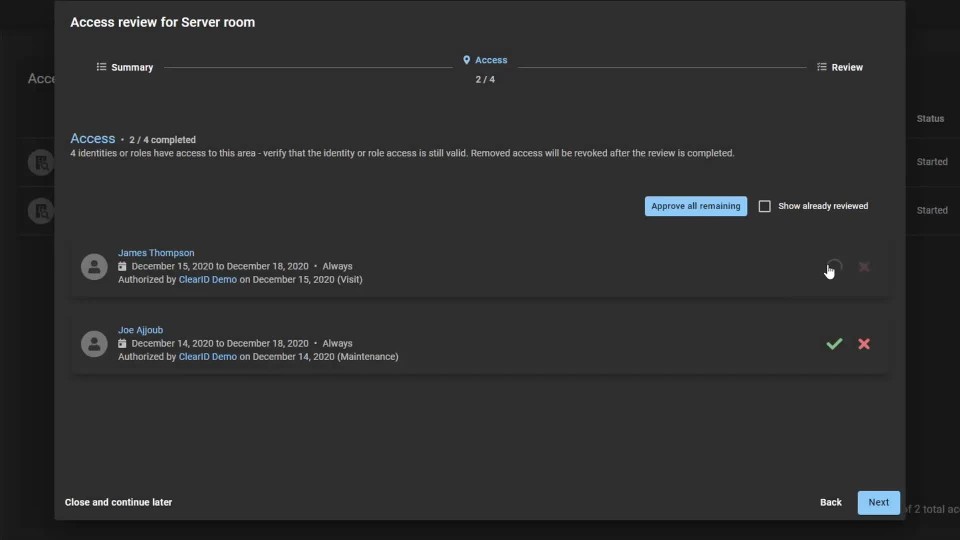Open the James Thompson identity link
The image size is (960, 540).
(156, 253)
